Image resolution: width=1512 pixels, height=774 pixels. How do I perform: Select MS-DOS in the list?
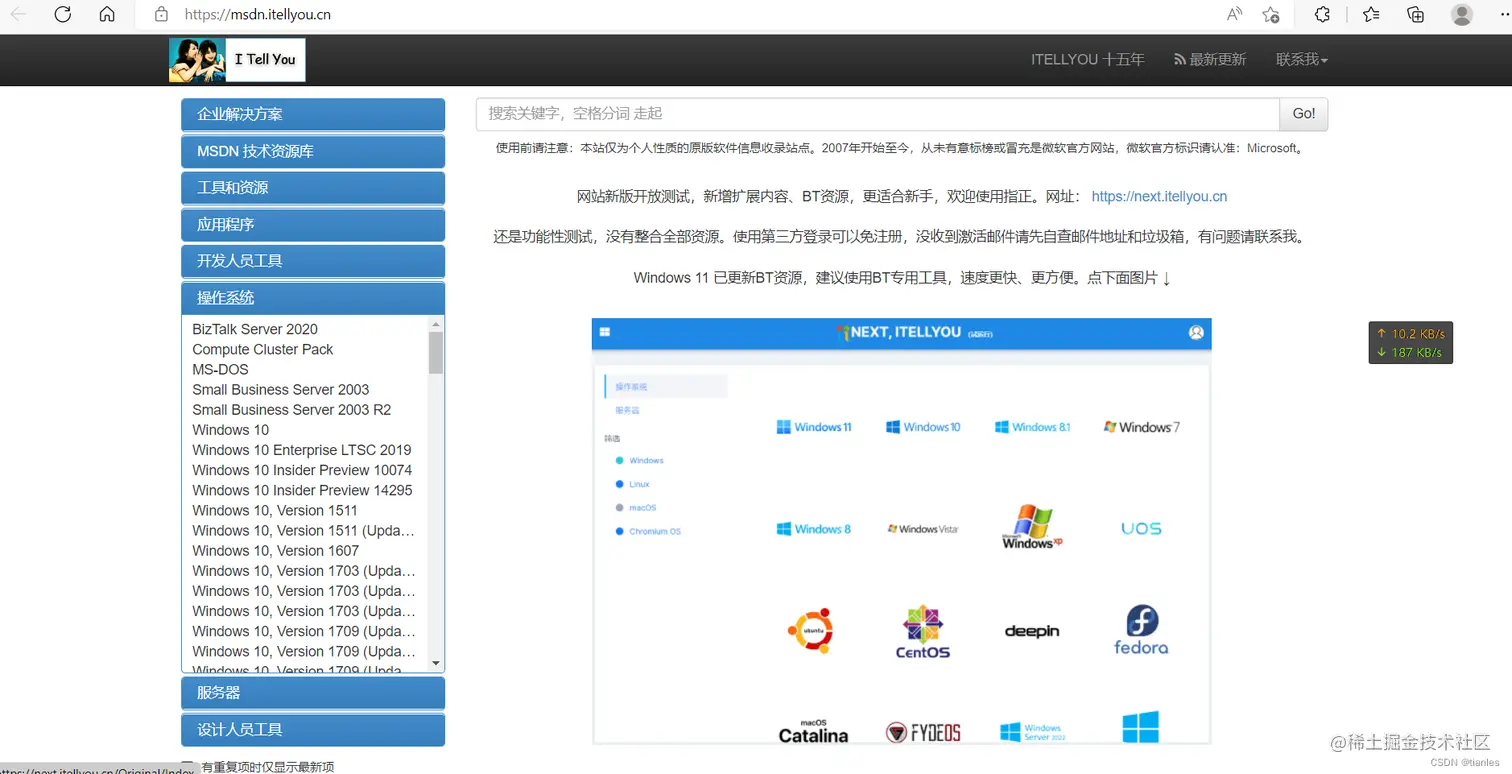pos(220,369)
